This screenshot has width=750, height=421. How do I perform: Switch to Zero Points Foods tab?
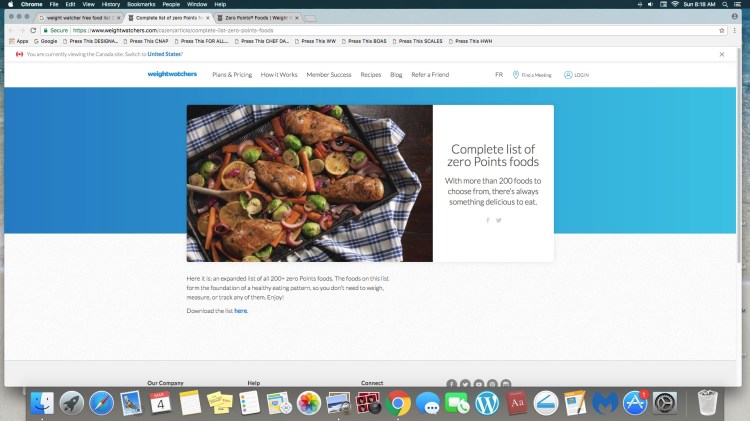[x=258, y=18]
